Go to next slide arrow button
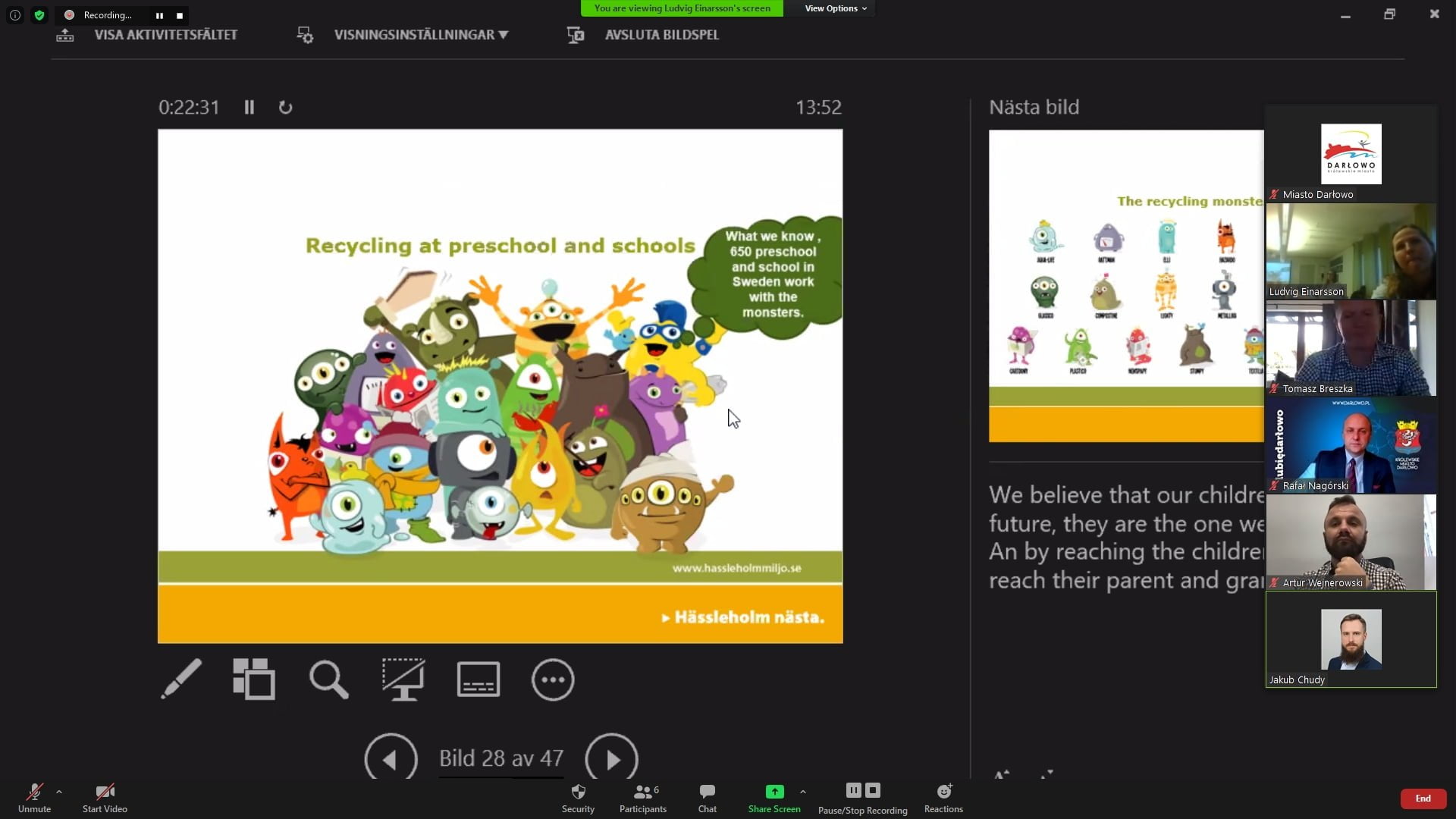The height and width of the screenshot is (819, 1456). [x=611, y=758]
